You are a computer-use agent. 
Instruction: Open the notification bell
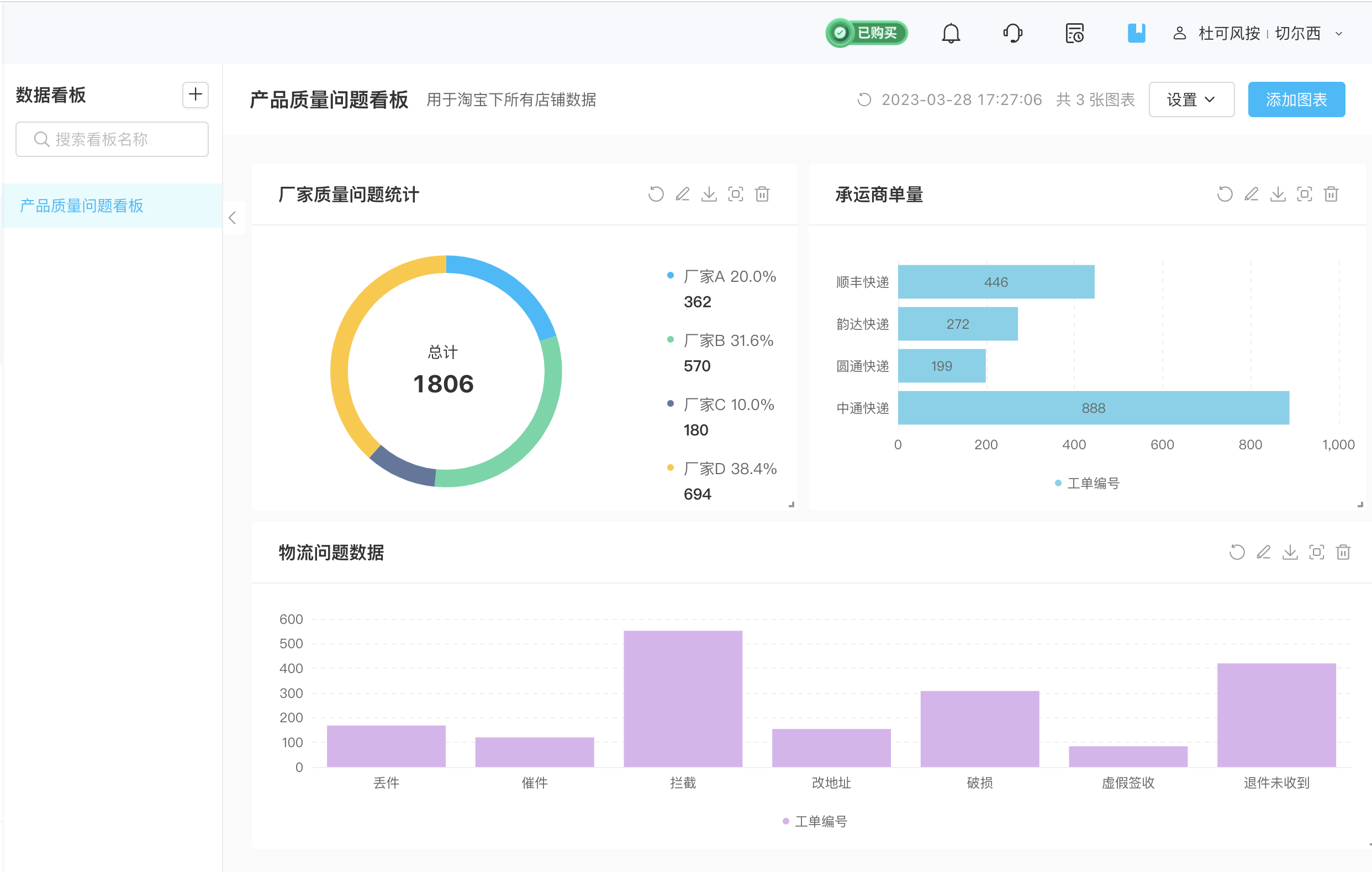point(951,33)
